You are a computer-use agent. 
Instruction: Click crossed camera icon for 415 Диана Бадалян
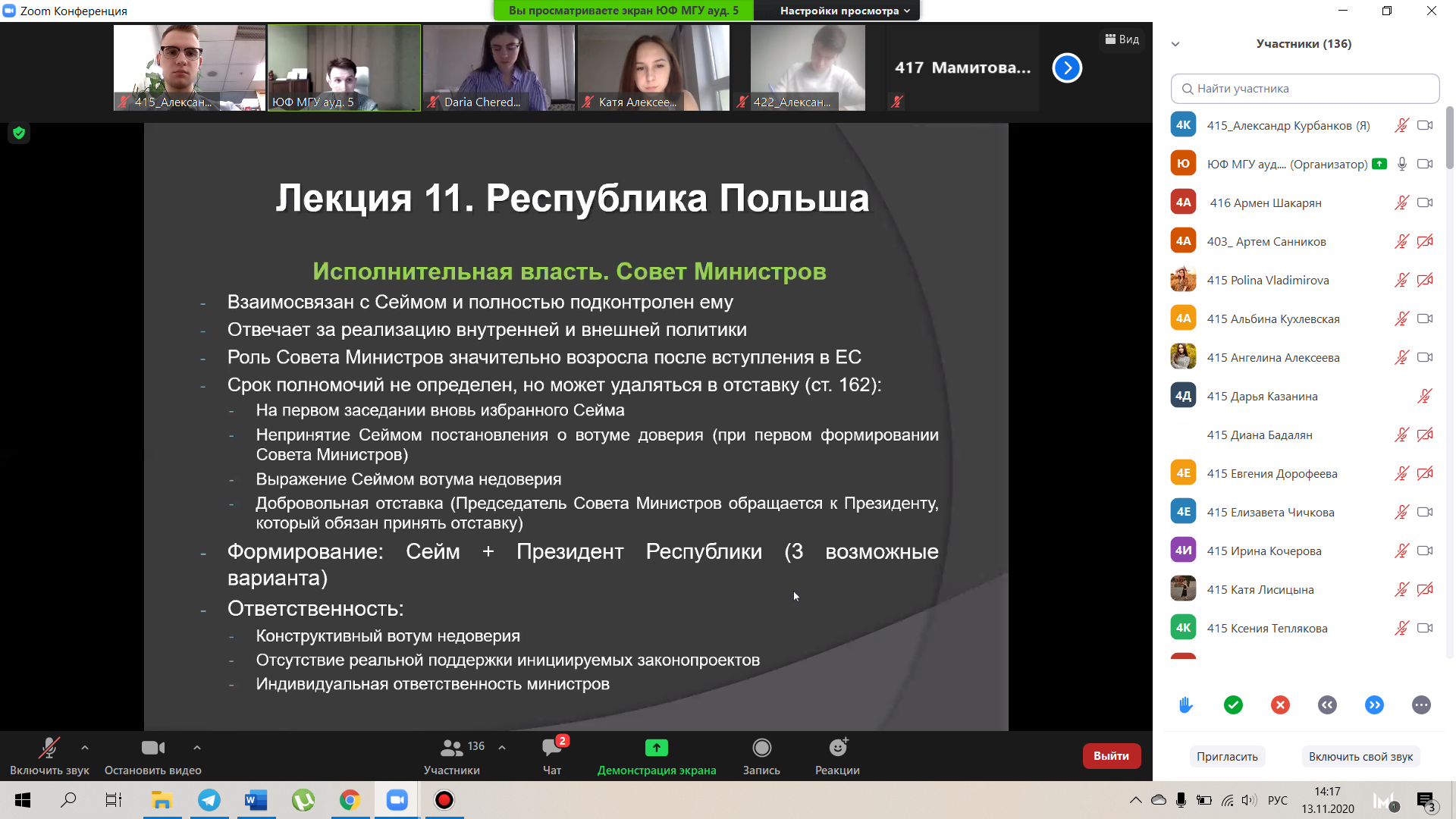coord(1425,435)
